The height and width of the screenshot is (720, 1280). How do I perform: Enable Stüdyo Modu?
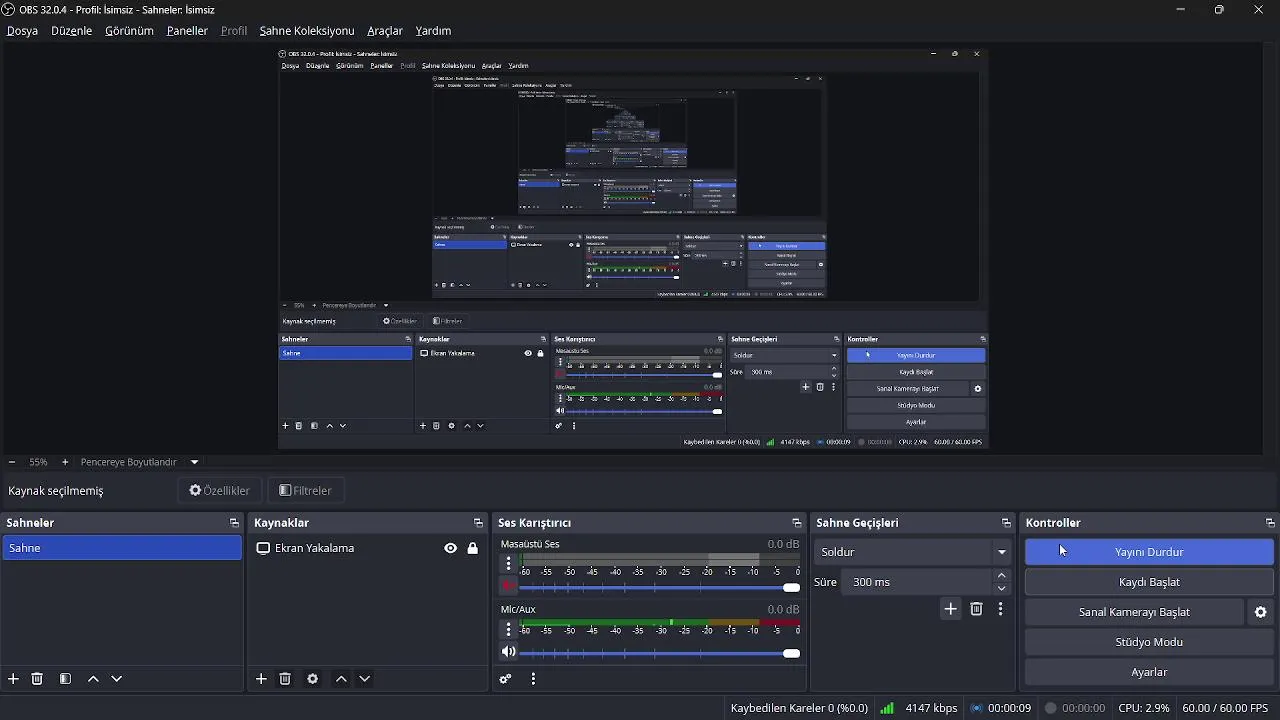pos(1149,642)
